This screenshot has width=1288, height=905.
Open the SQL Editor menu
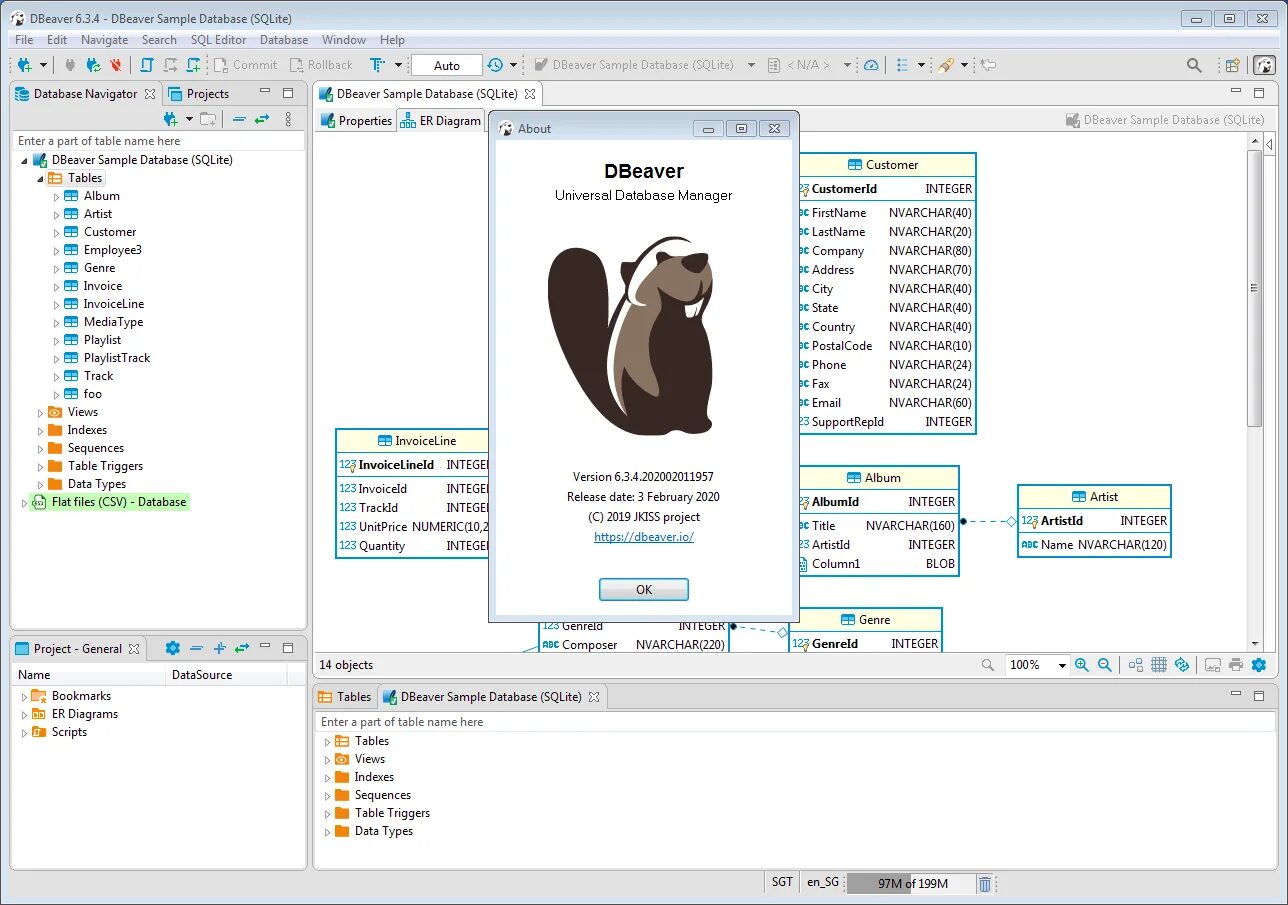coord(218,40)
